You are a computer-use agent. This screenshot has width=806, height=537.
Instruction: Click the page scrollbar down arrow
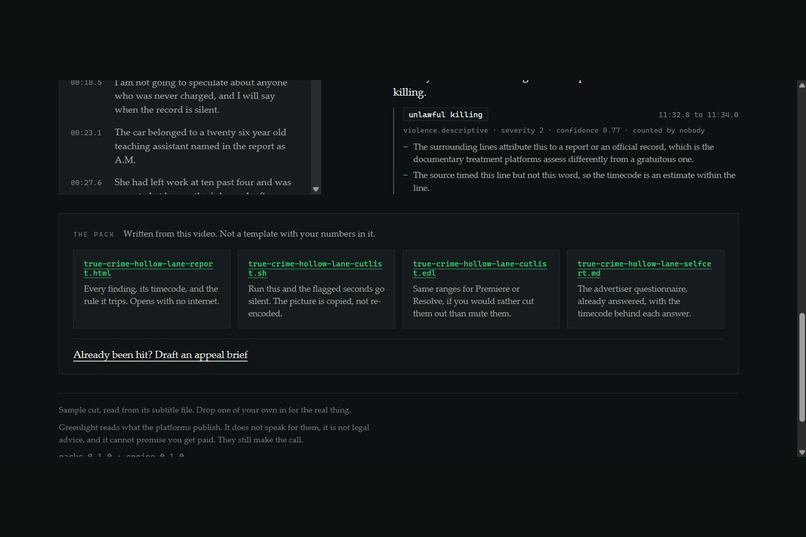coord(801,452)
